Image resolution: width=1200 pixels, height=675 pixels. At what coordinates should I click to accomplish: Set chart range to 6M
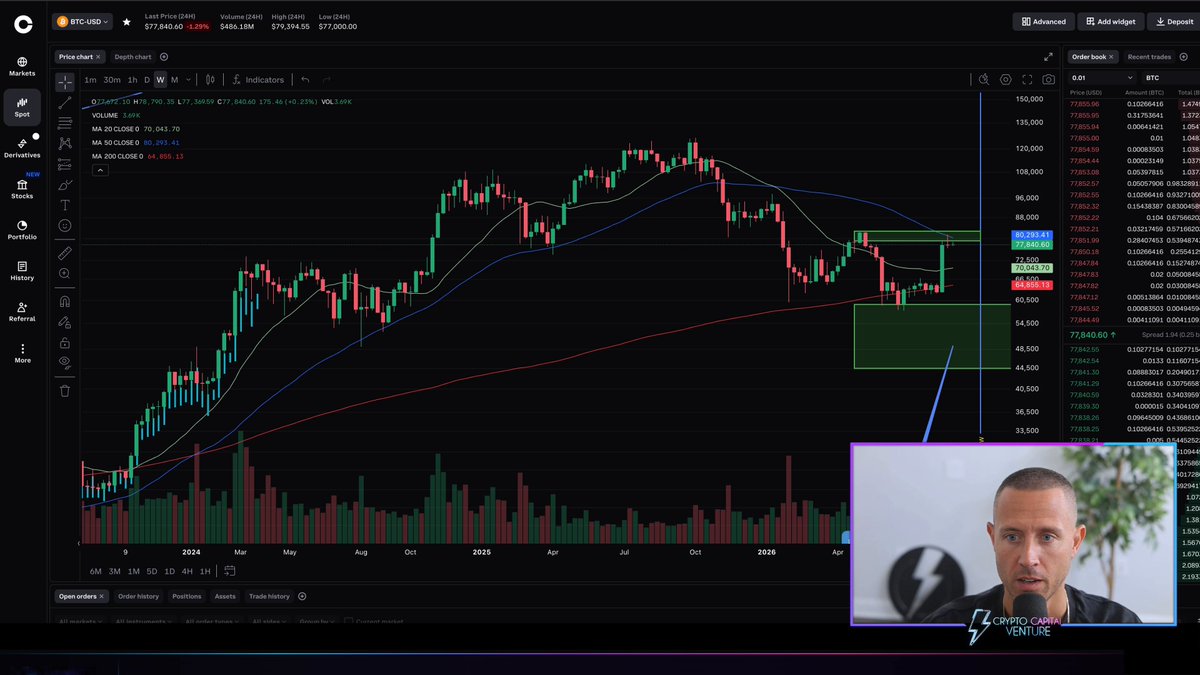(x=96, y=571)
